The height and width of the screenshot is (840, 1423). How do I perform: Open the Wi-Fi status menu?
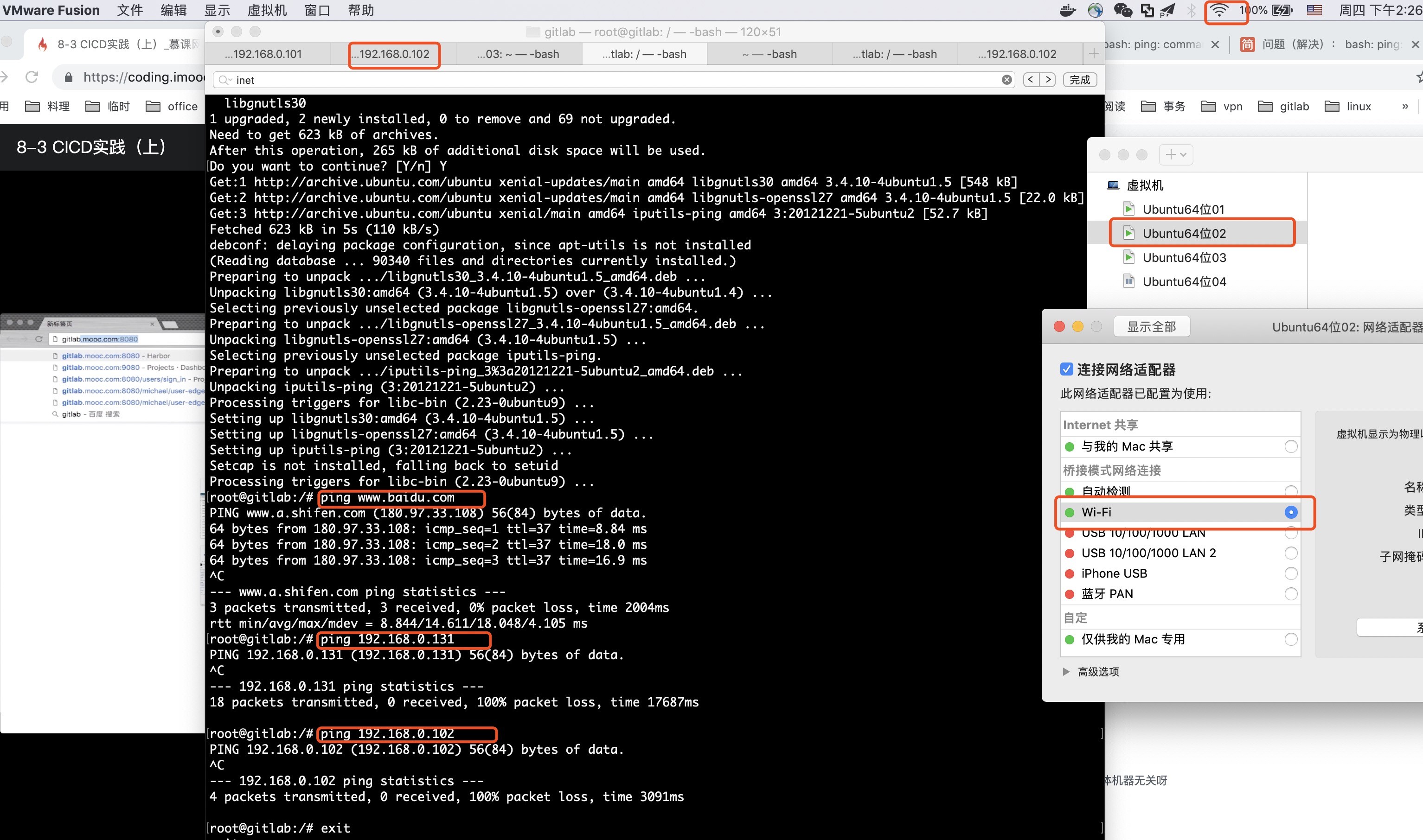pyautogui.click(x=1219, y=10)
